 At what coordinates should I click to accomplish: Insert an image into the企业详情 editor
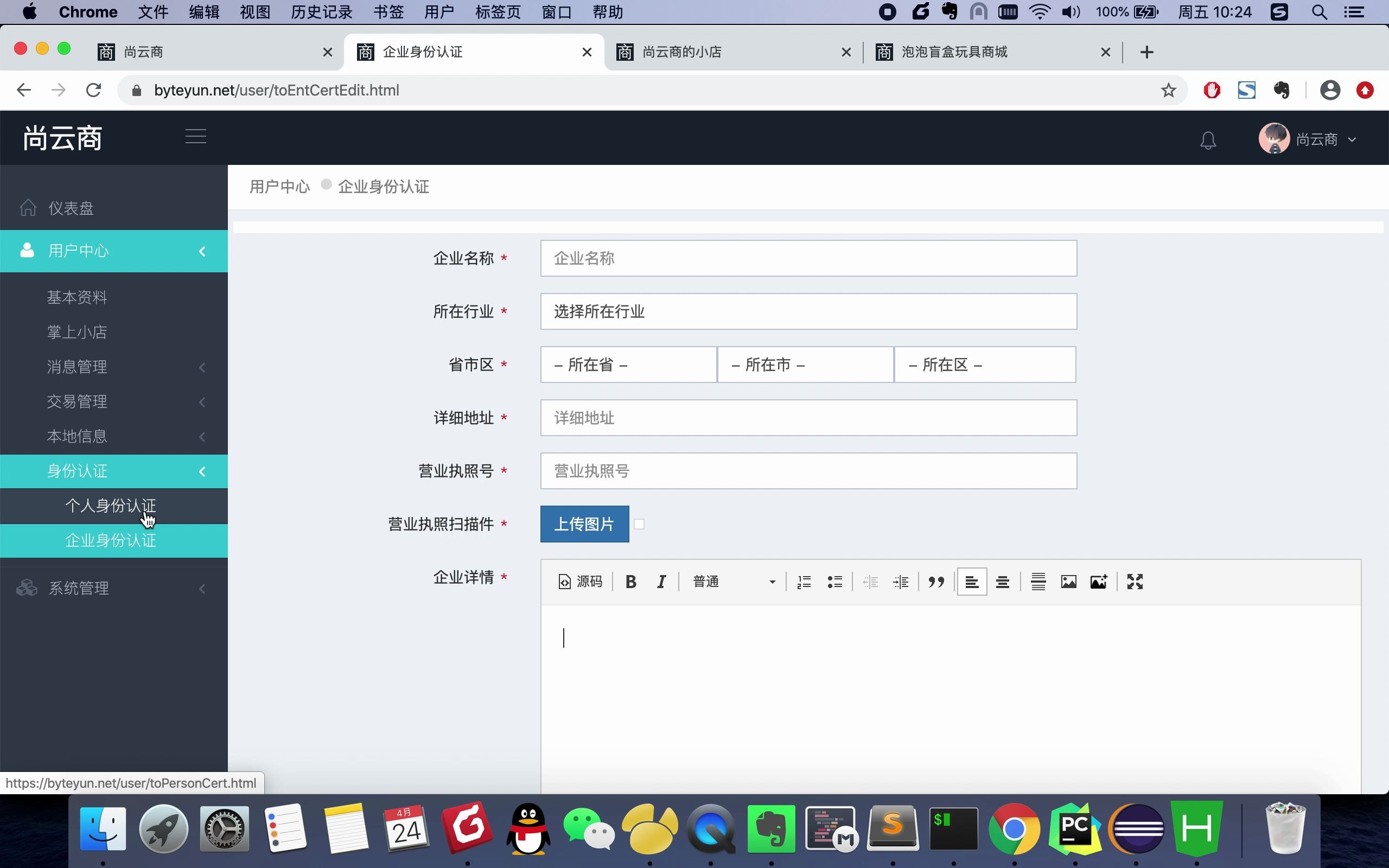[1068, 581]
